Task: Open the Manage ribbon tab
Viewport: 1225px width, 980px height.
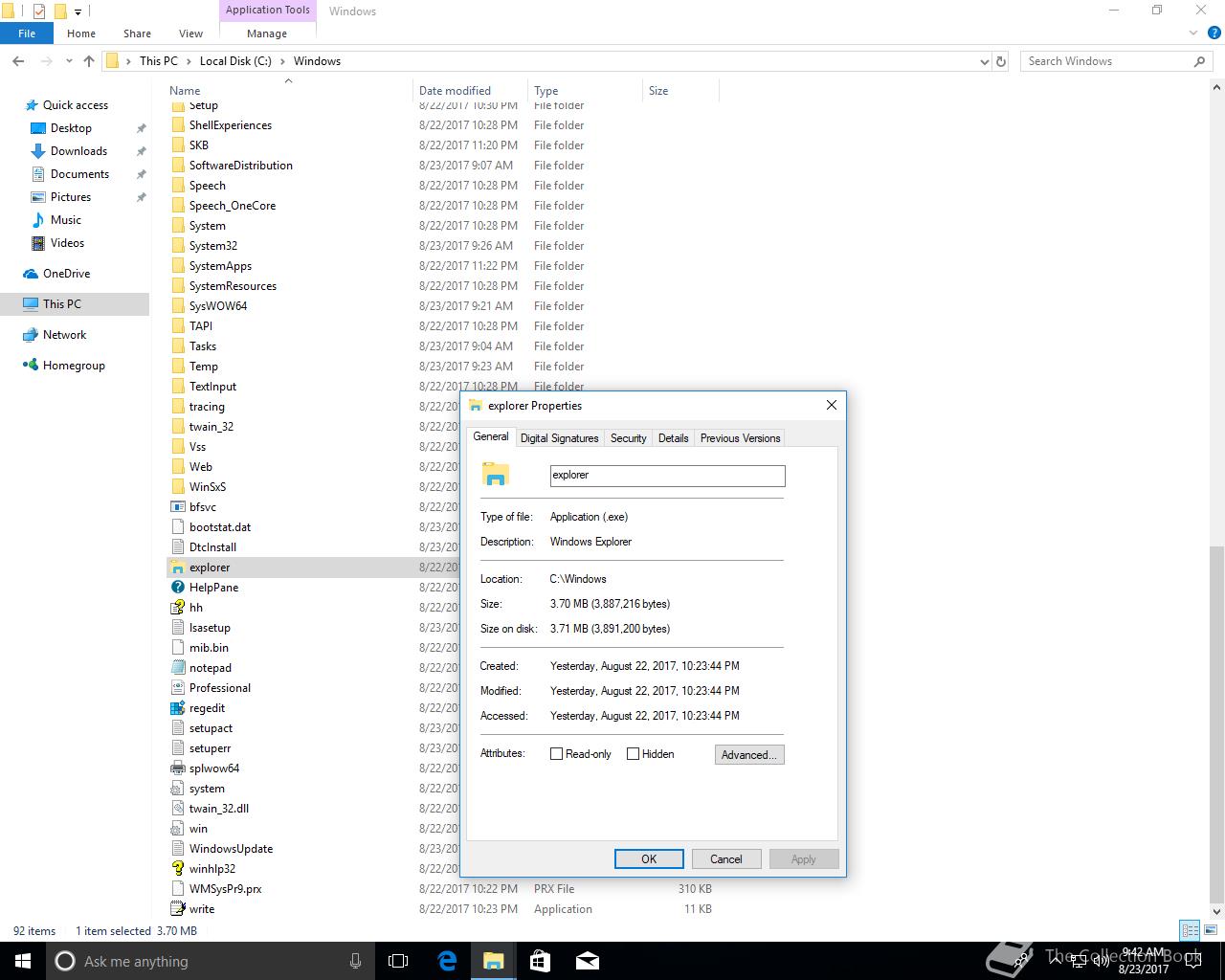Action: (x=267, y=33)
